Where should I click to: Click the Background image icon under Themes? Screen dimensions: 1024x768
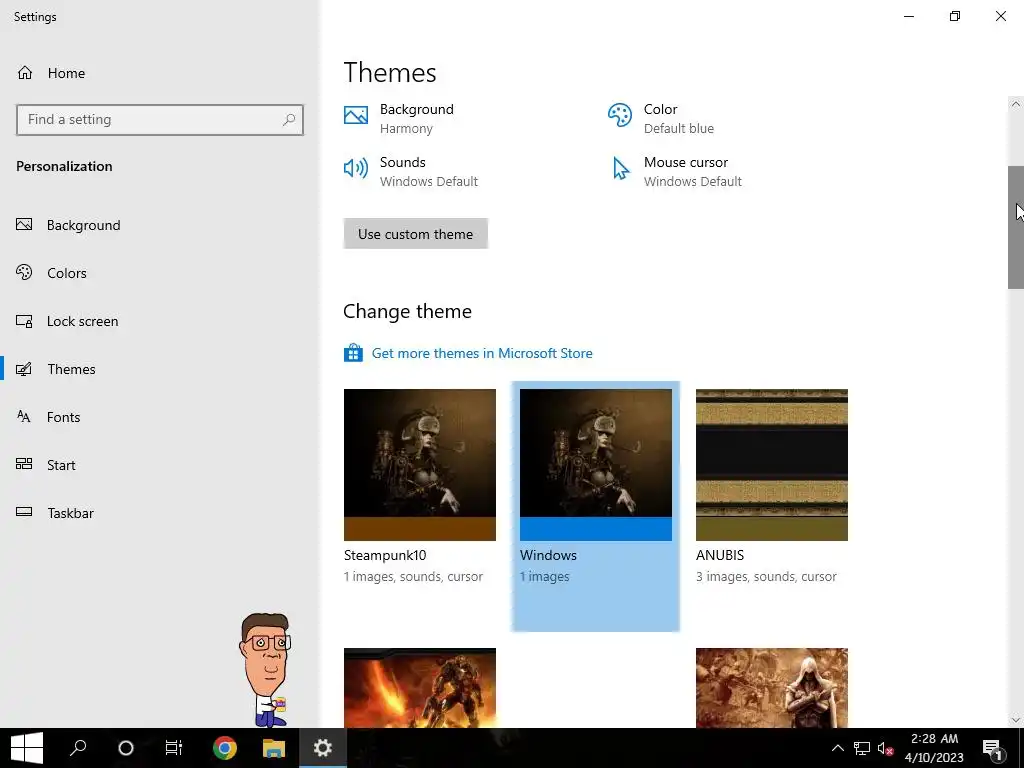coord(356,116)
